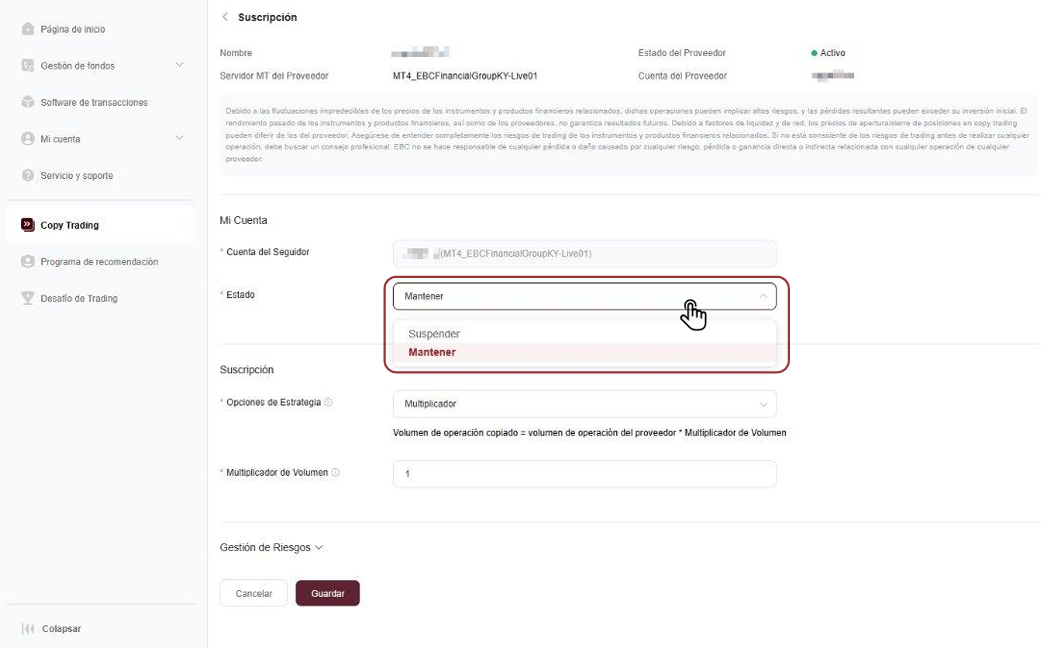Click the Software de transacciones cube icon

click(27, 102)
